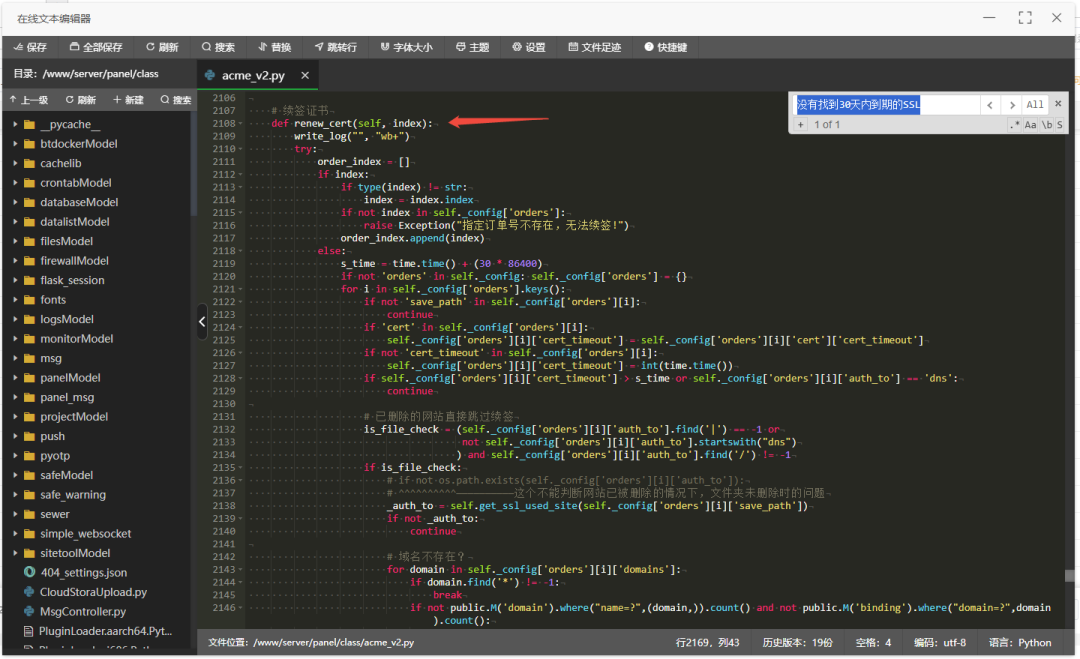Collapse the sidebar with the left chevron handle
Screen dimensions: 1080x659
coord(202,321)
